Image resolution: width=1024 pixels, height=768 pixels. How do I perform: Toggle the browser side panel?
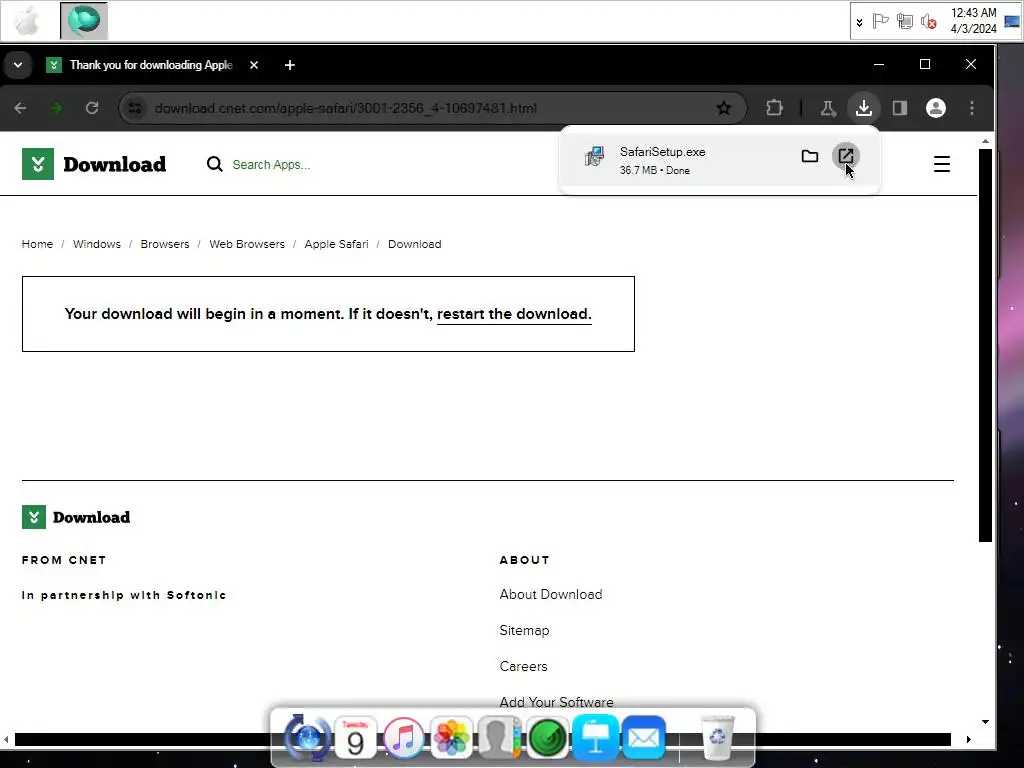[x=900, y=108]
